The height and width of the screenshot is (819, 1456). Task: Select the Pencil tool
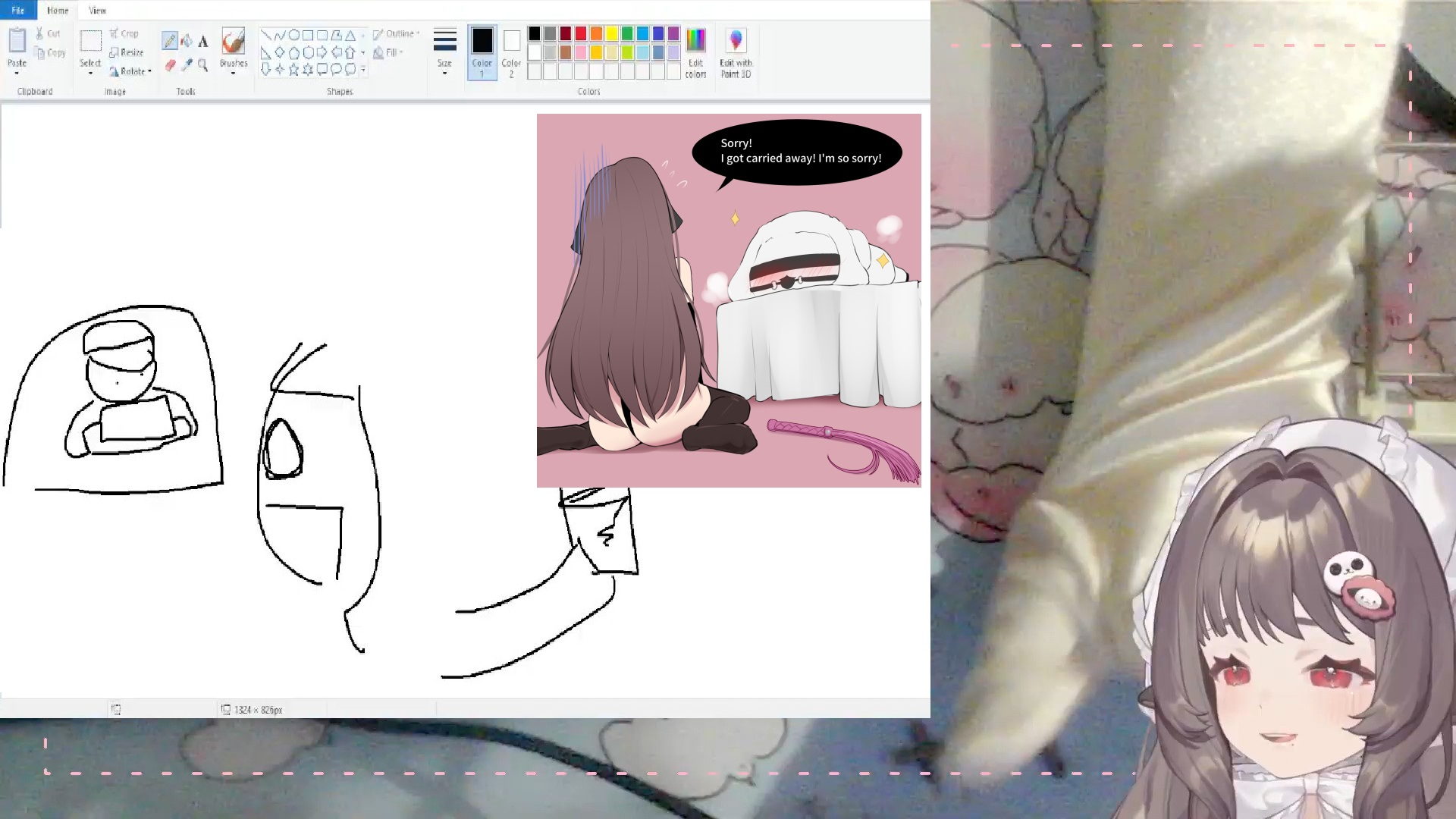(x=169, y=41)
